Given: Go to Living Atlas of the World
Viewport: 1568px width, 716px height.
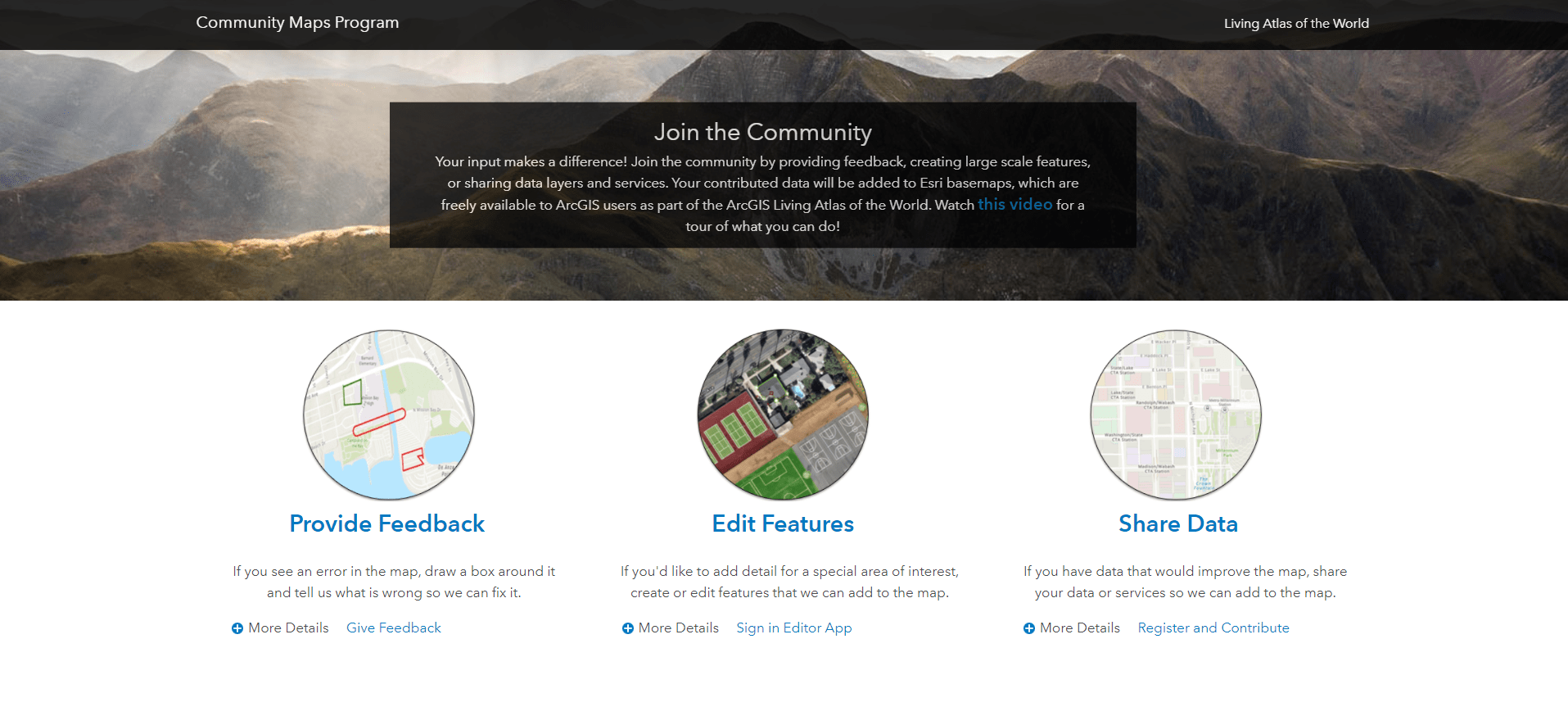Looking at the screenshot, I should pos(1296,24).
